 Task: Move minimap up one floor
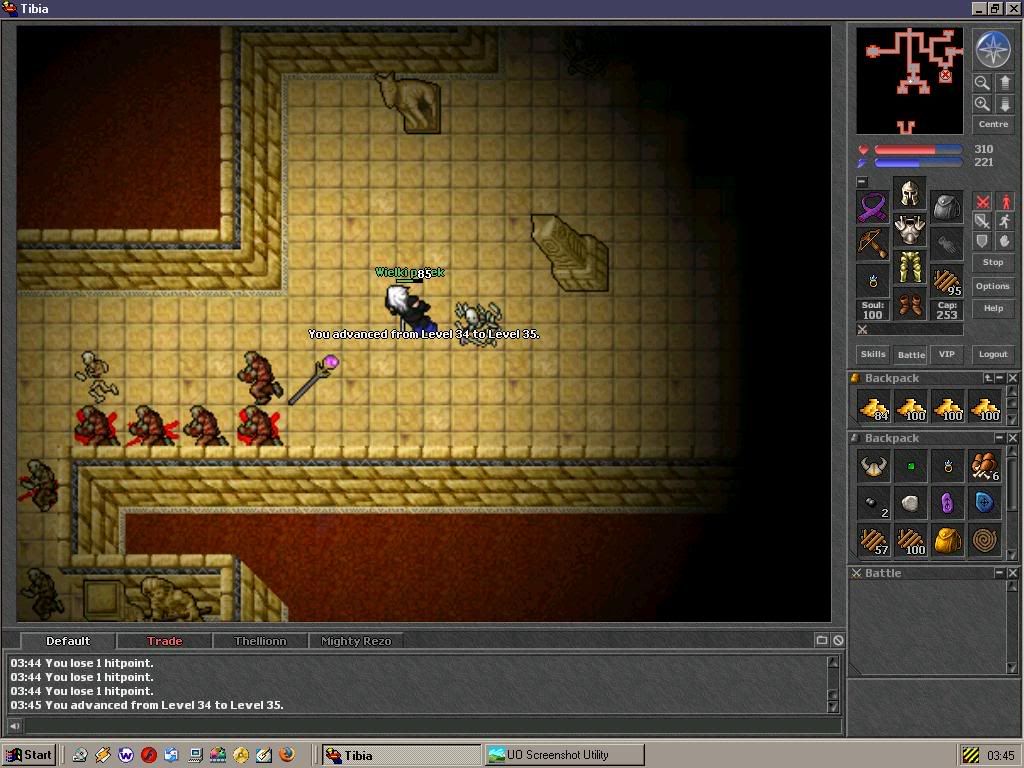tap(1005, 82)
